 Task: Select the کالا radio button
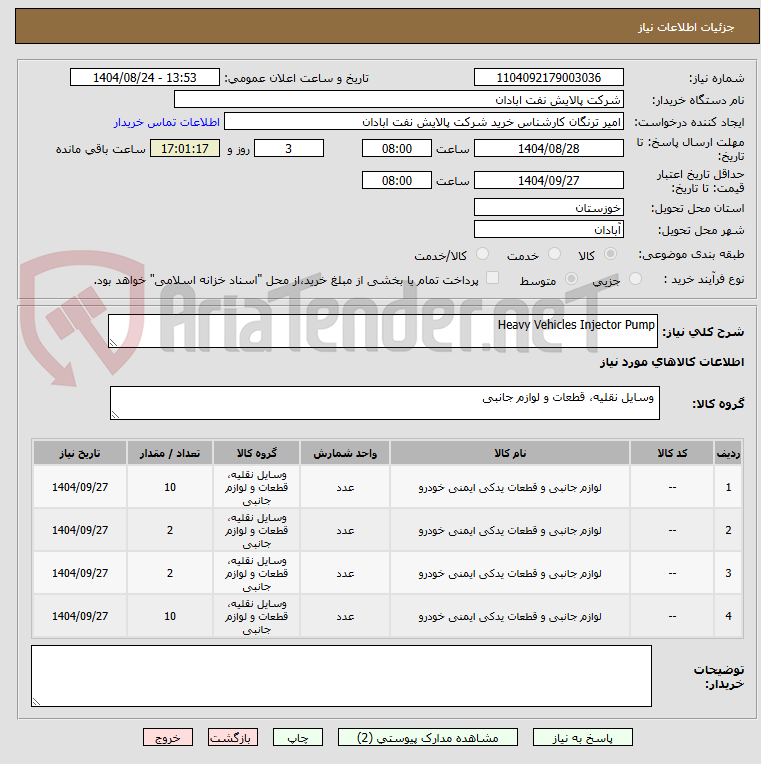click(x=610, y=254)
